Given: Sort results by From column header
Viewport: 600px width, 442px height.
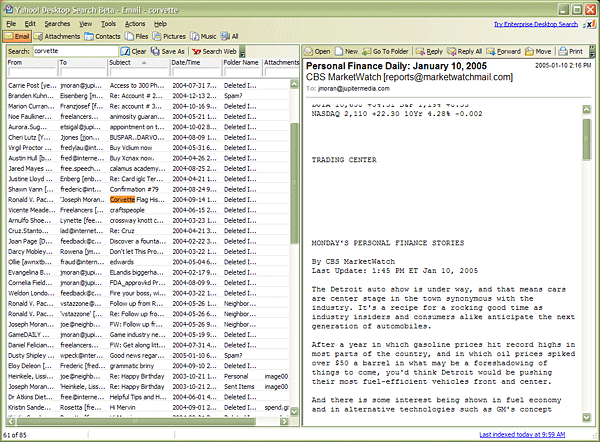Looking at the screenshot, I should click(32, 62).
